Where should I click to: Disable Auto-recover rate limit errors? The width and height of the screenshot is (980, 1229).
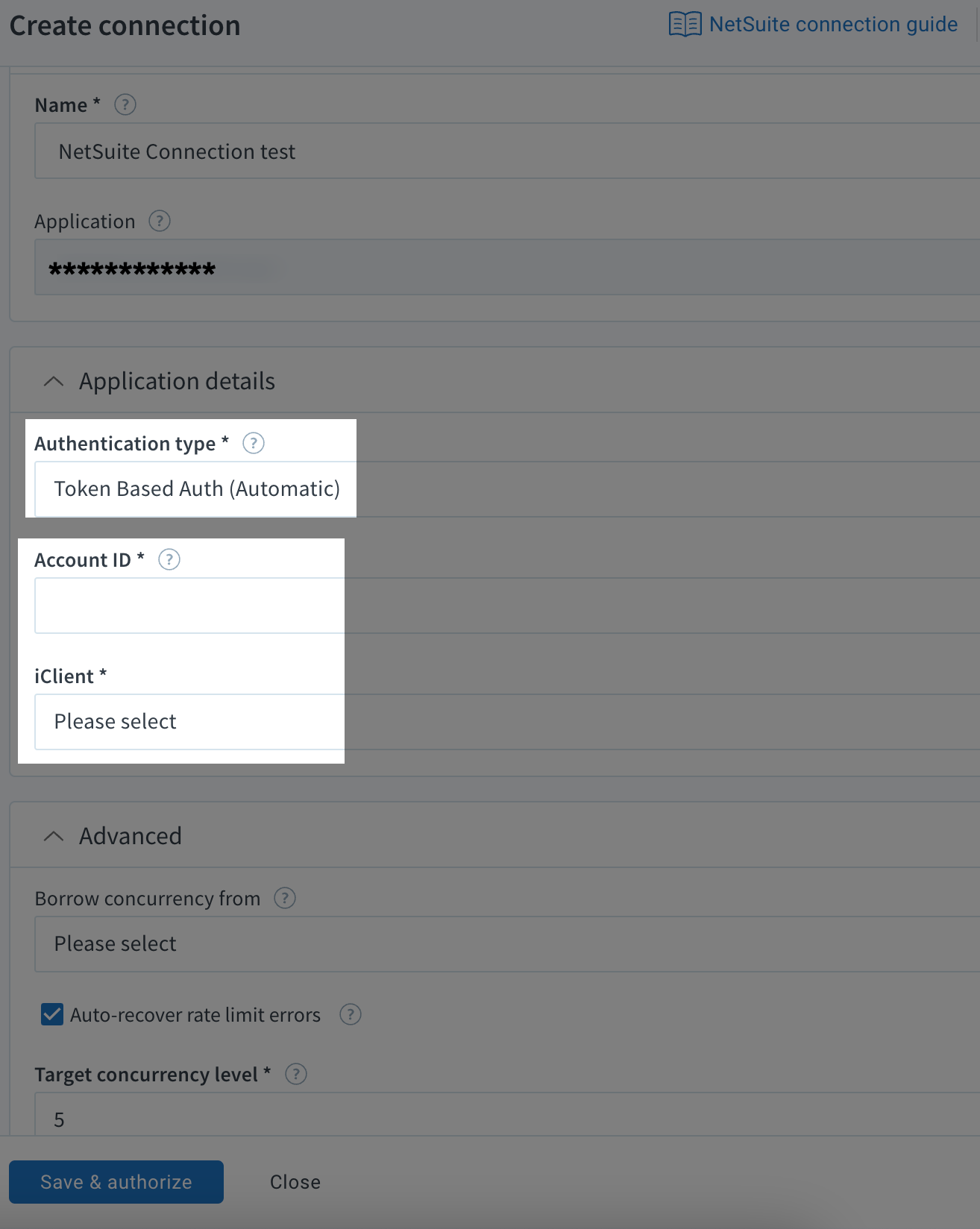tap(51, 1015)
